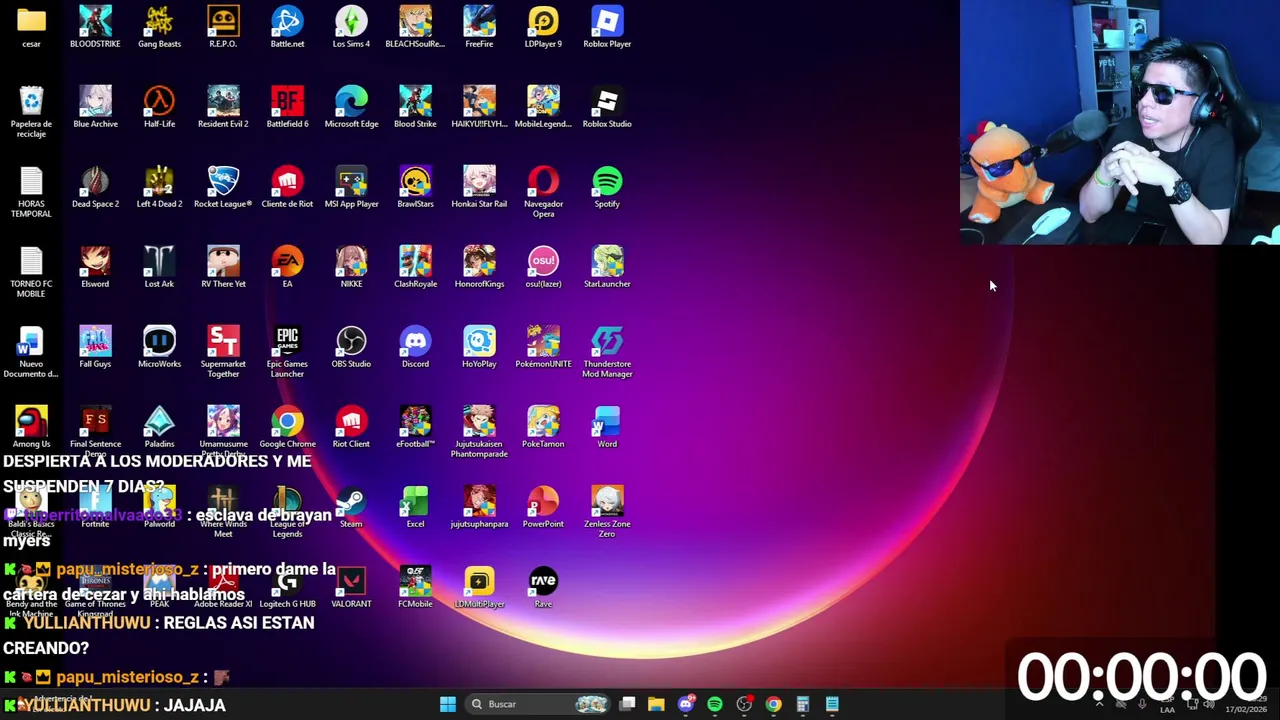Image resolution: width=1280 pixels, height=720 pixels.
Task: Launch Elsword from the desktop
Action: [x=95, y=267]
